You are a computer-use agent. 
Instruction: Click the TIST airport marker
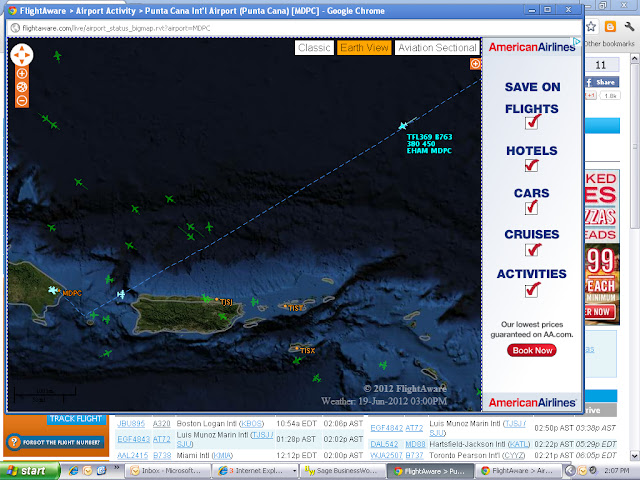click(285, 306)
